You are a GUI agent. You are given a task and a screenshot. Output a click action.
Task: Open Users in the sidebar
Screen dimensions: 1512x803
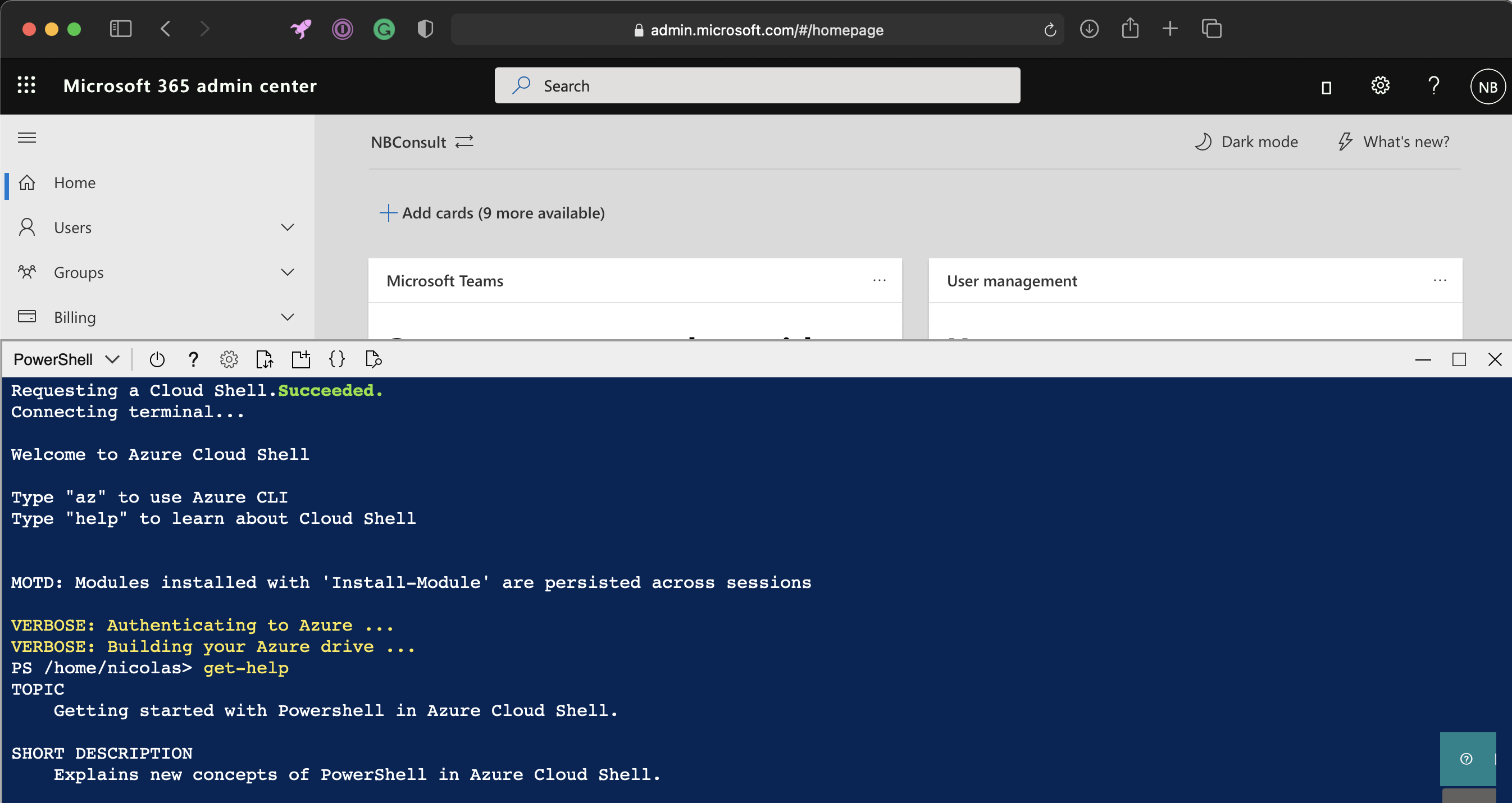click(73, 228)
